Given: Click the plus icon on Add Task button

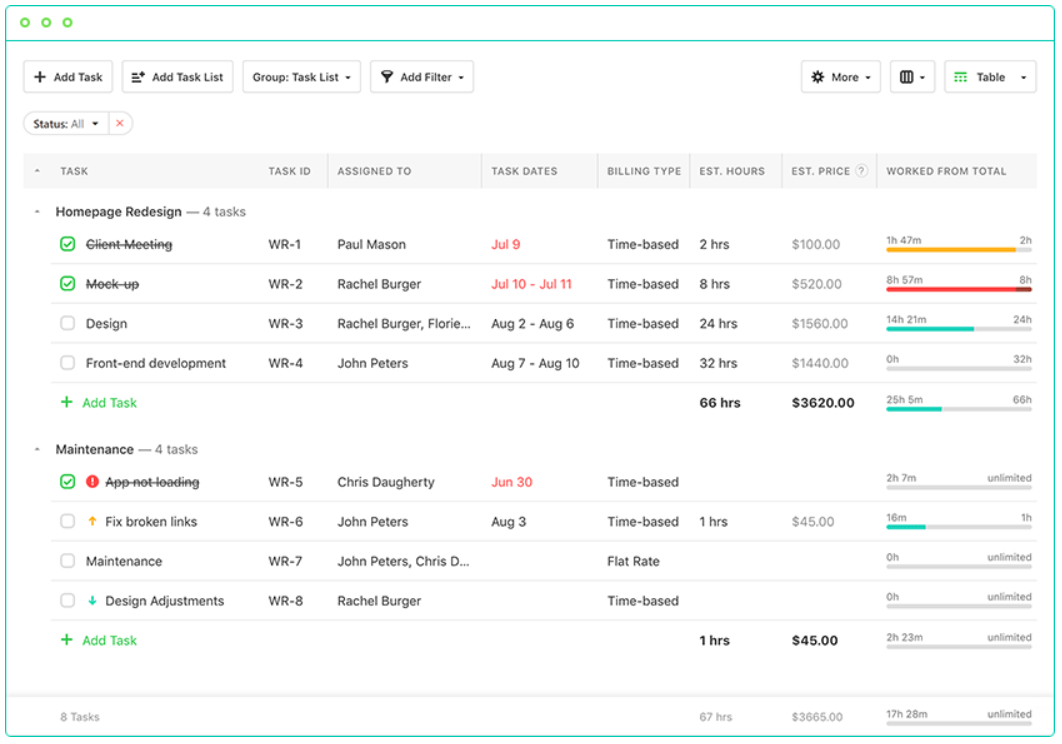Looking at the screenshot, I should point(40,77).
